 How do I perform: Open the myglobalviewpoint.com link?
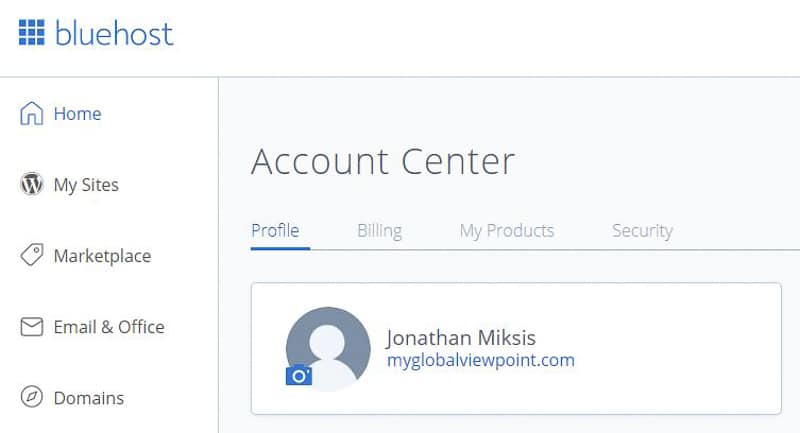pyautogui.click(x=481, y=361)
